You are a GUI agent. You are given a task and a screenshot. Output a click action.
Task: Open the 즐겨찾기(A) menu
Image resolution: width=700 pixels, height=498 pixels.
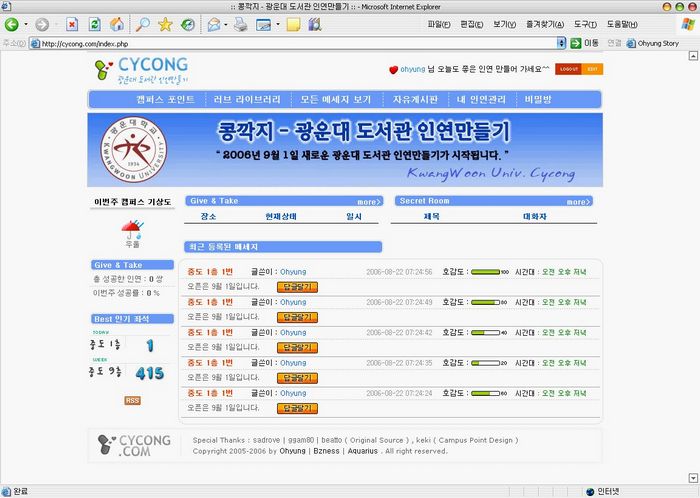click(545, 25)
